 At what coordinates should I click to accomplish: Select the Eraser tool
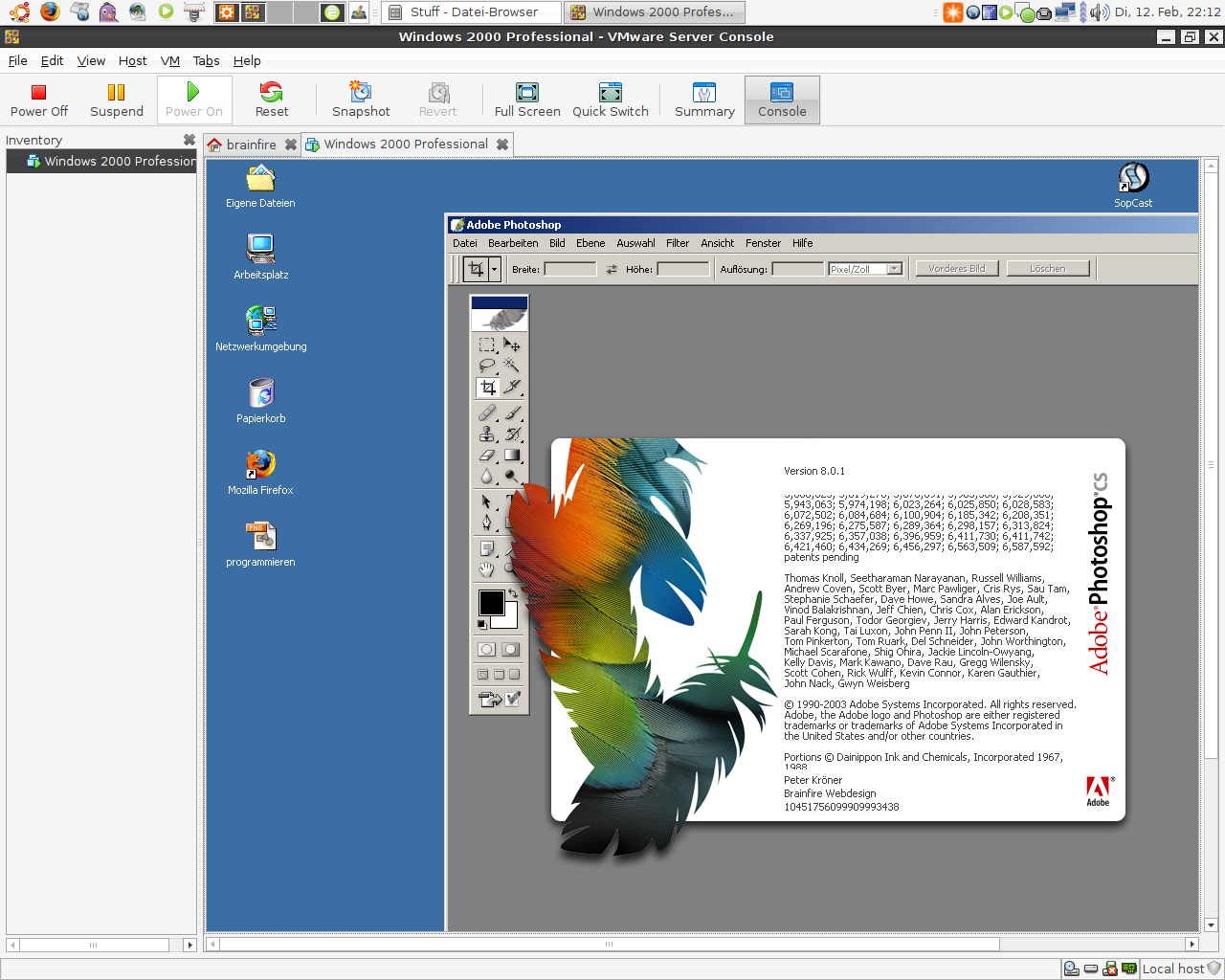coord(487,456)
